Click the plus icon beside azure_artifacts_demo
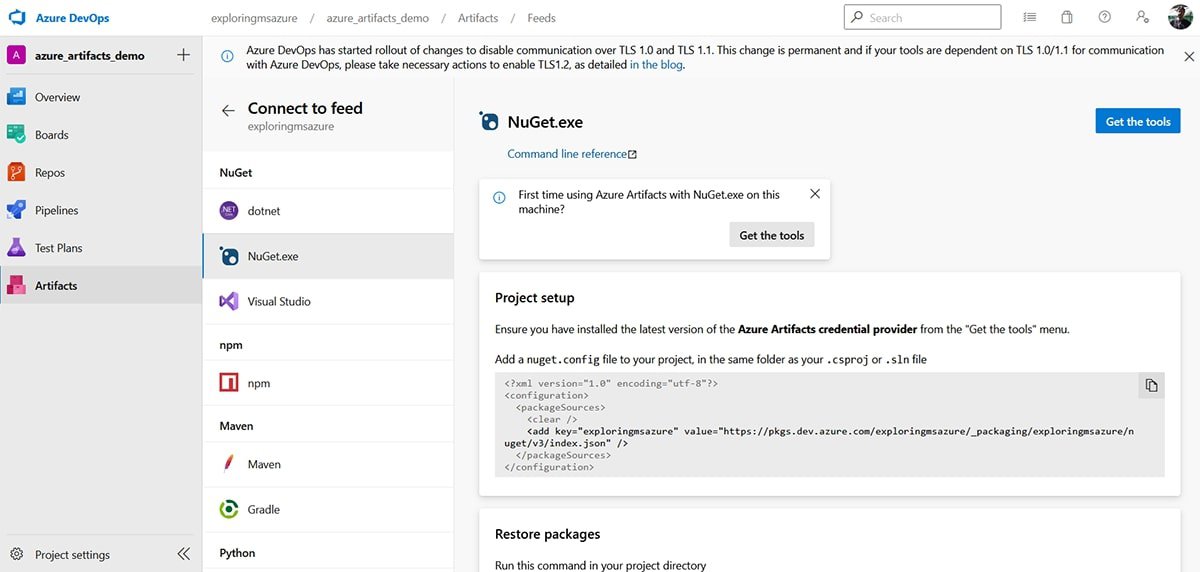Image resolution: width=1200 pixels, height=572 pixels. tap(183, 55)
